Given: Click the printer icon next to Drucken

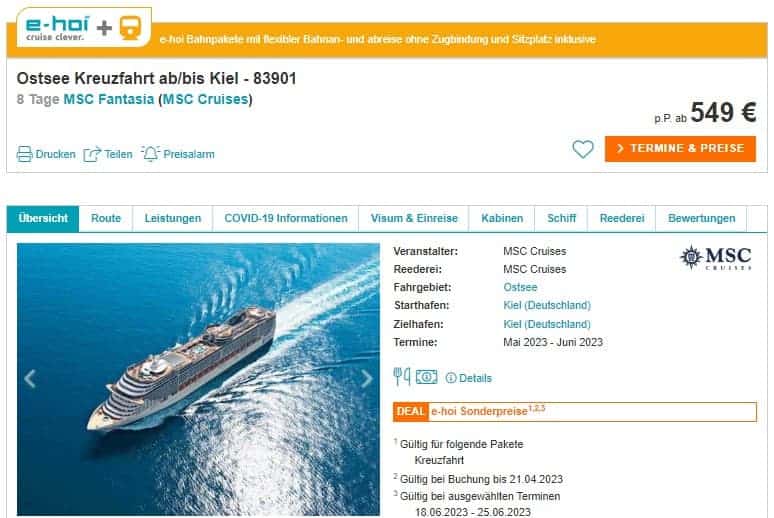Looking at the screenshot, I should click(24, 154).
